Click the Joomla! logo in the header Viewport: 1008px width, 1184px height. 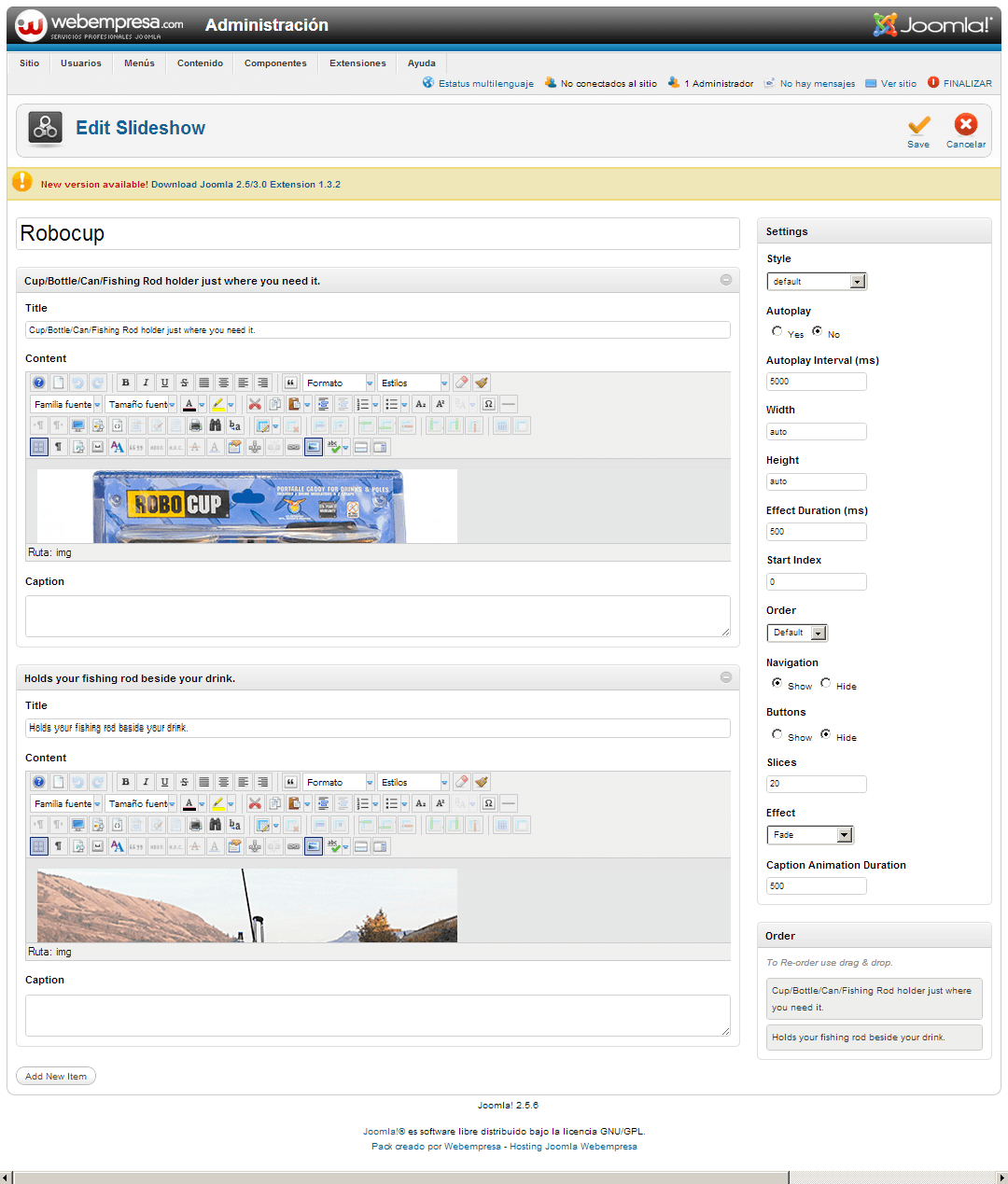(932, 24)
